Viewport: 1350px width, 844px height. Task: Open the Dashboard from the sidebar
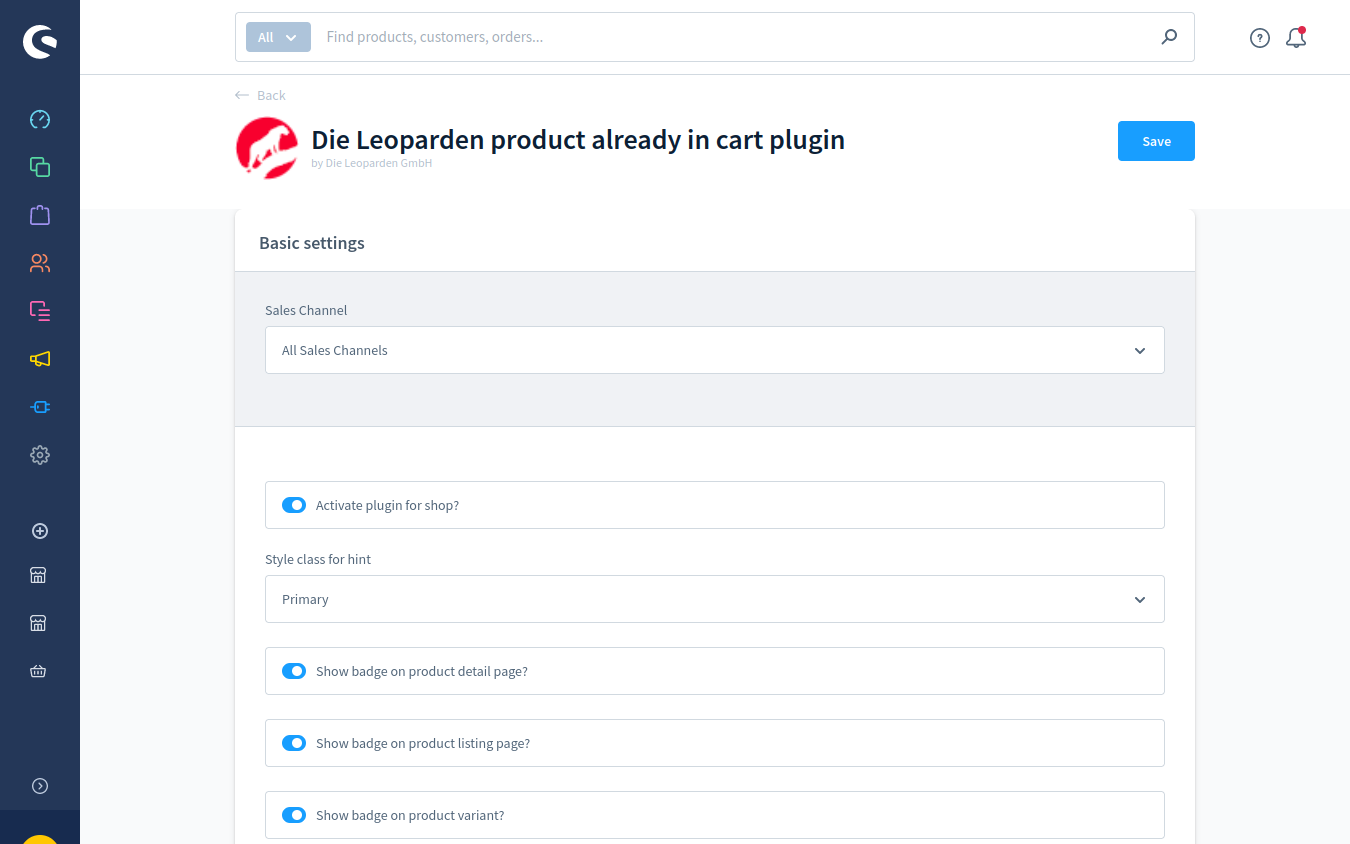point(40,119)
